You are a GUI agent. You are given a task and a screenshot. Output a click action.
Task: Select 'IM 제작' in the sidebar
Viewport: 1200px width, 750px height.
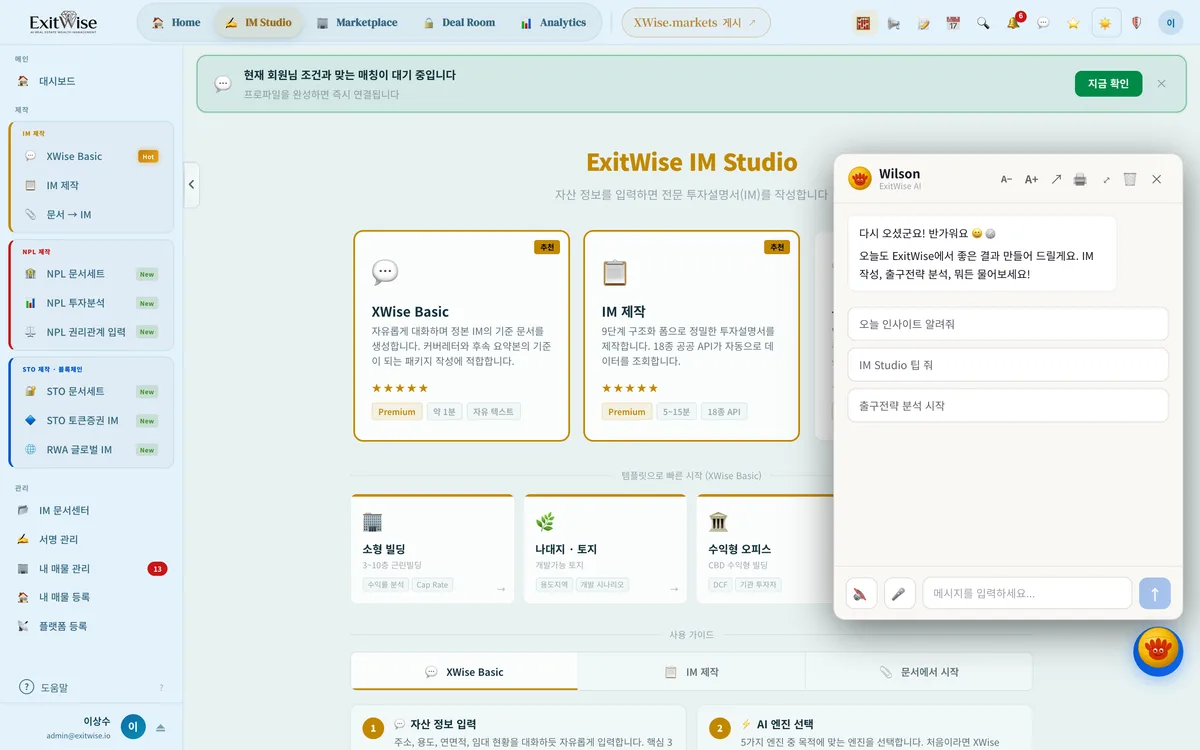click(92, 185)
